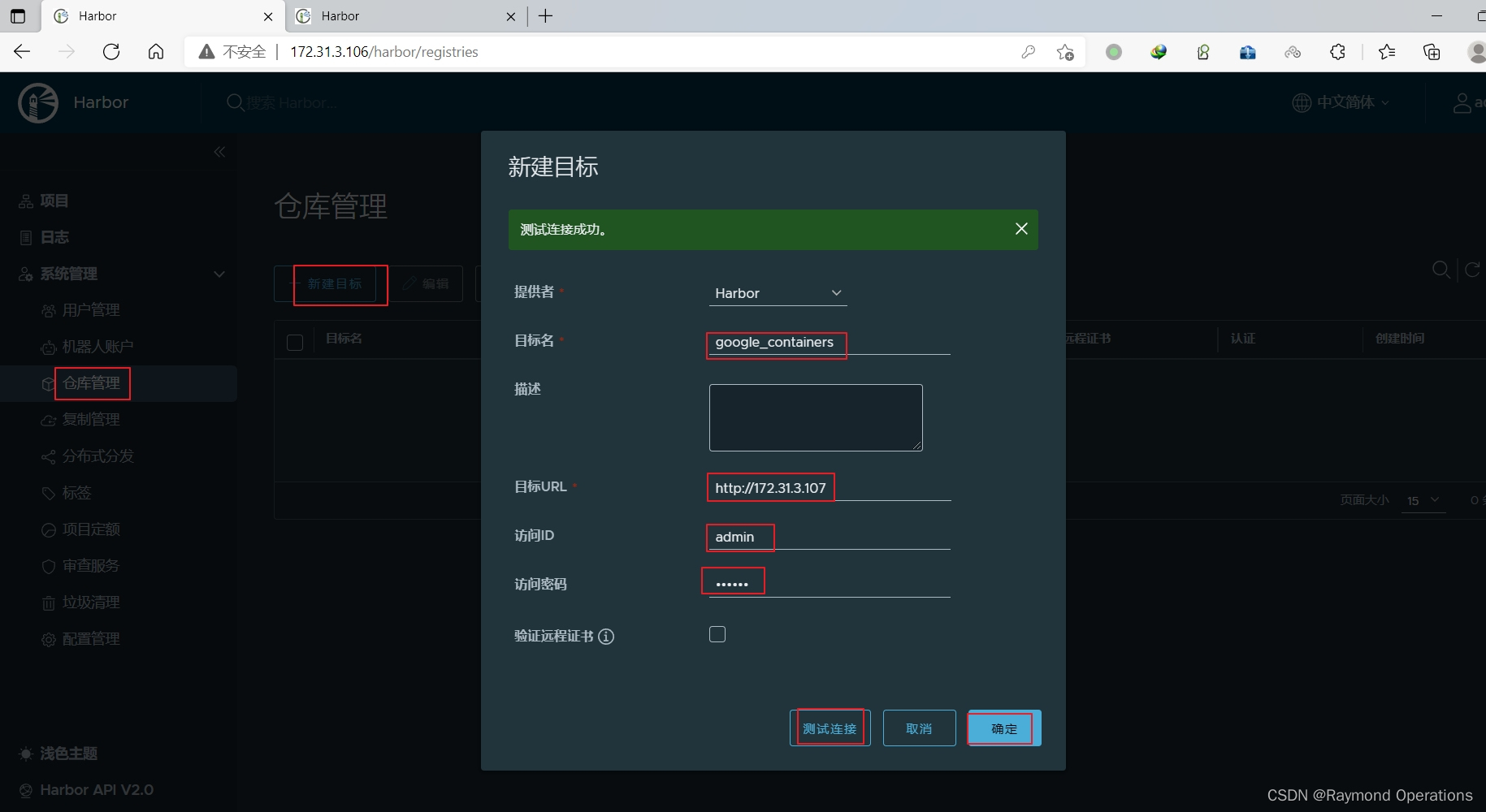Click the not-secure warning icon in address bar
The width and height of the screenshot is (1486, 812).
pyautogui.click(x=207, y=52)
